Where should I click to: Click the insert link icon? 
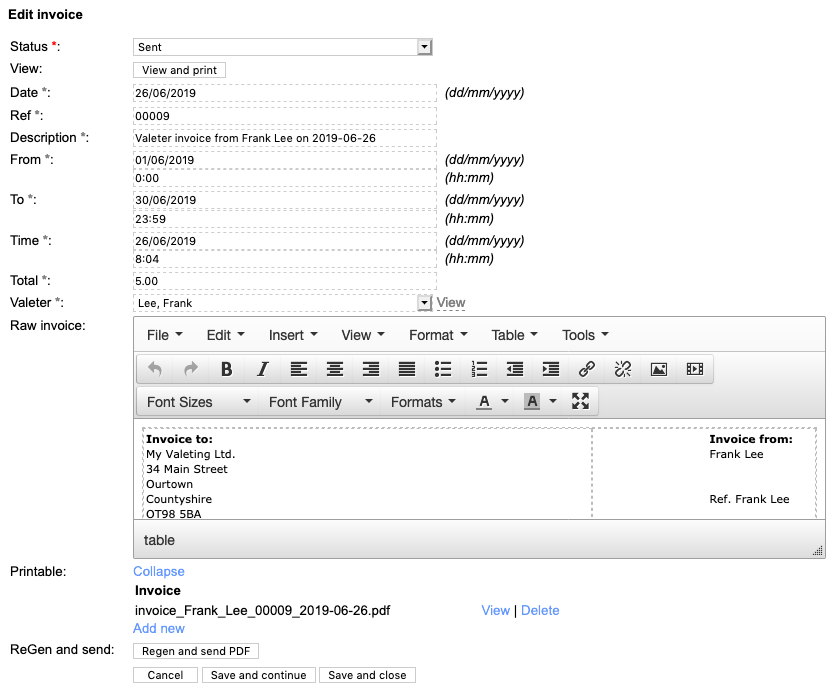click(587, 369)
